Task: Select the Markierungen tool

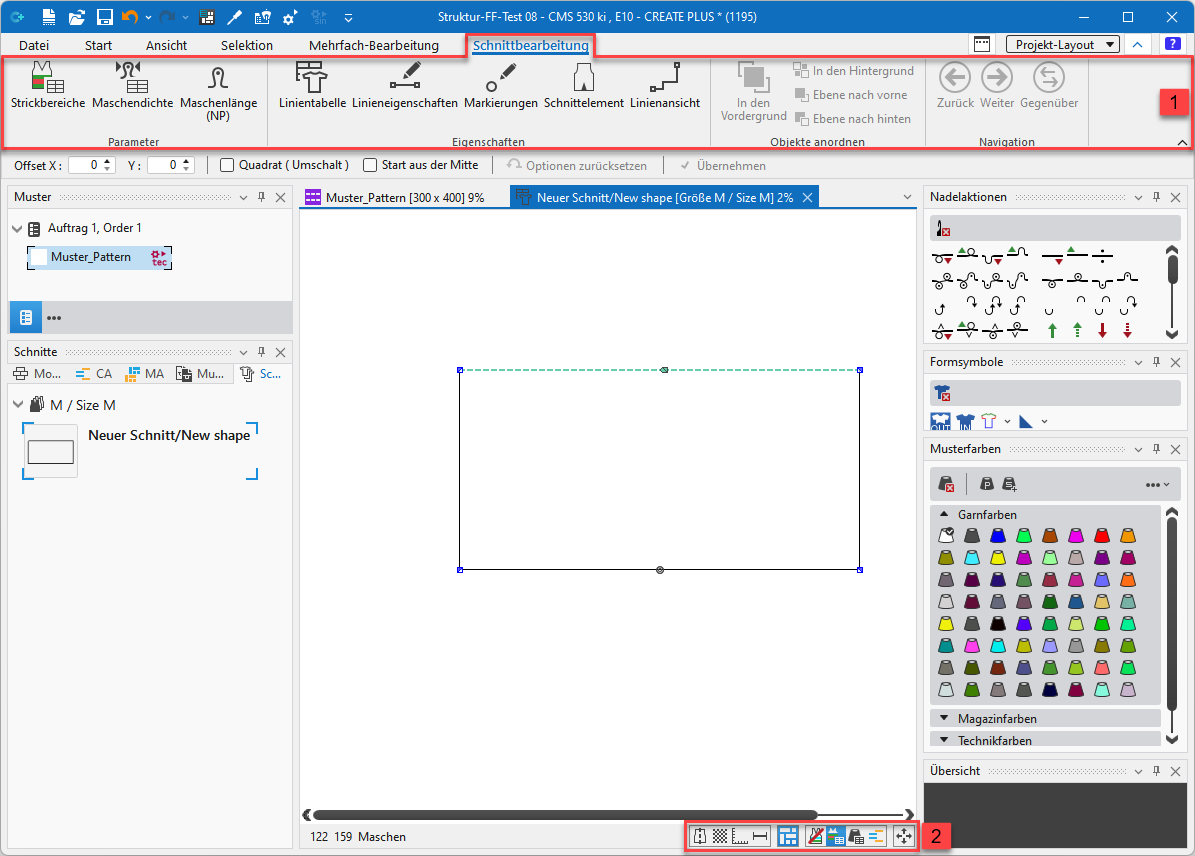Action: 501,83
